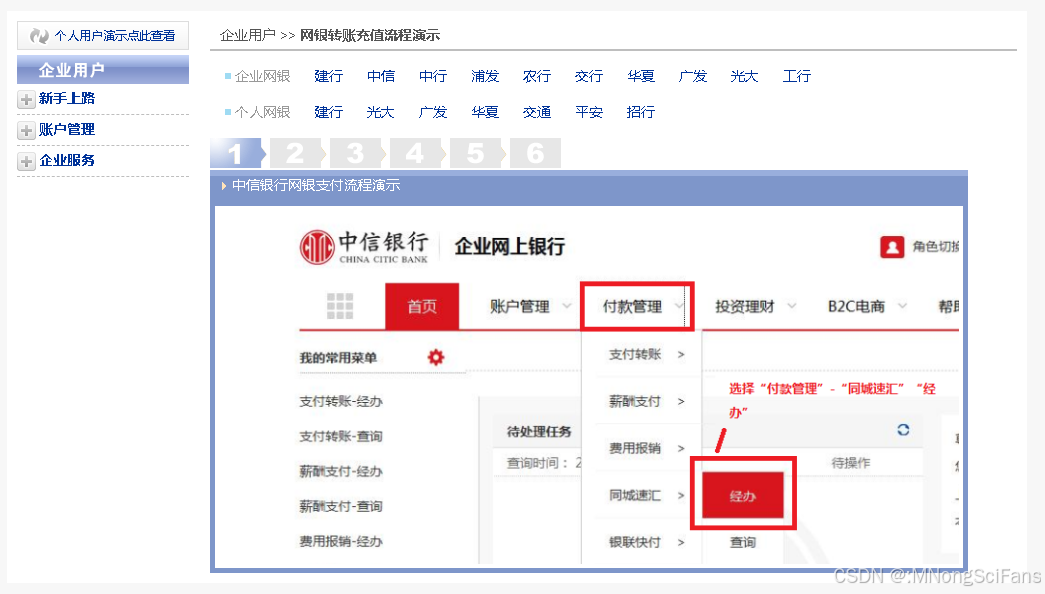The width and height of the screenshot is (1045, 594).
Task: Expand 银联快付 submenu entry
Action: pyautogui.click(x=646, y=542)
